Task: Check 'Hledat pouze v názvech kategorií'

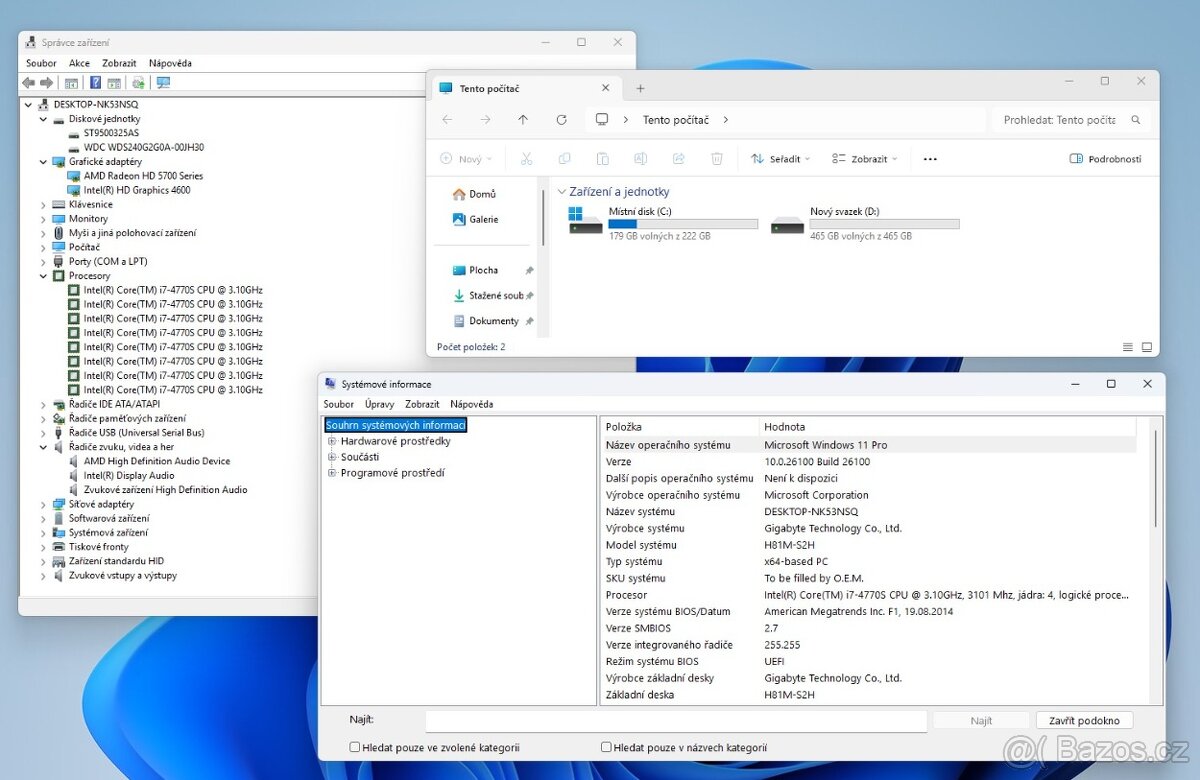Action: tap(605, 746)
